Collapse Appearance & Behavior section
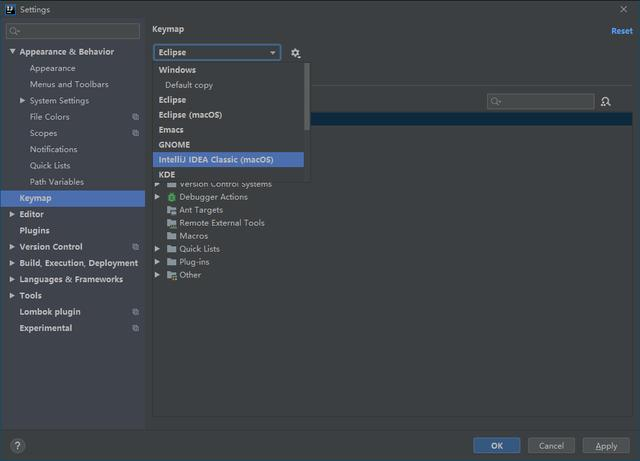This screenshot has height=461, width=640. [13, 51]
